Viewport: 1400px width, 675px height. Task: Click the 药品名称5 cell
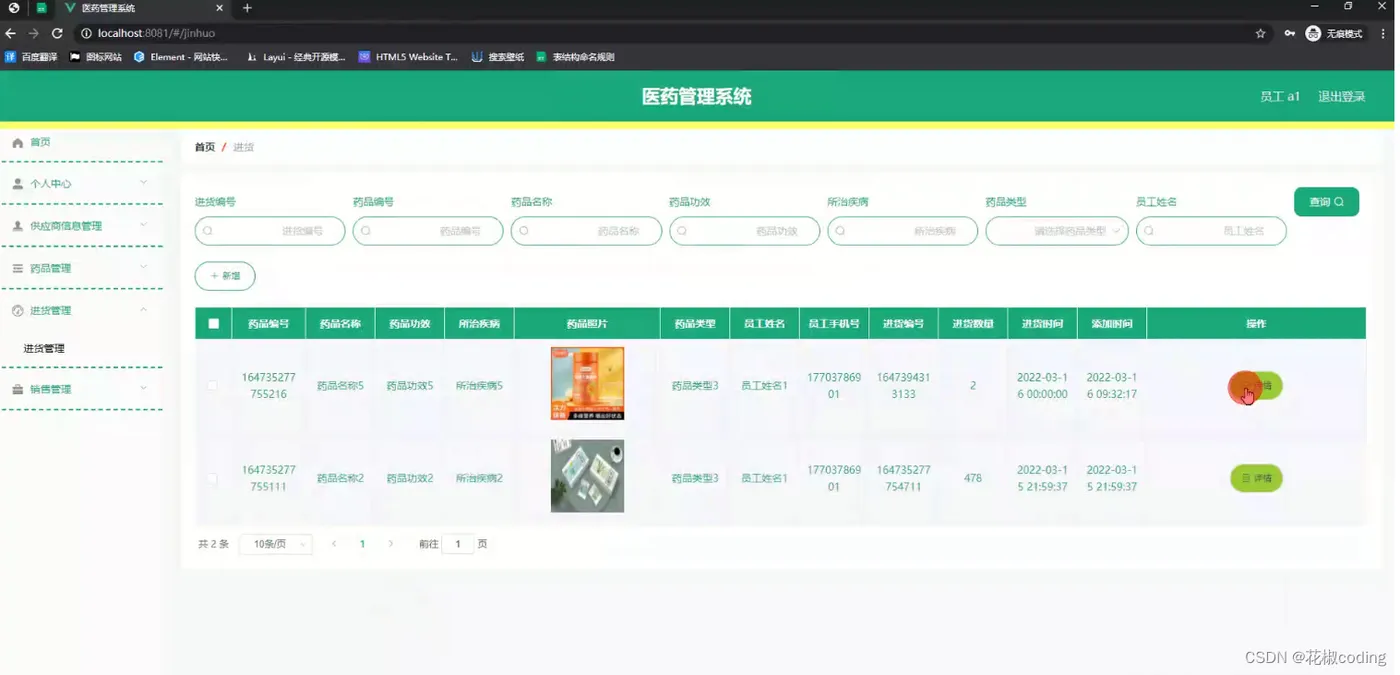(340, 386)
